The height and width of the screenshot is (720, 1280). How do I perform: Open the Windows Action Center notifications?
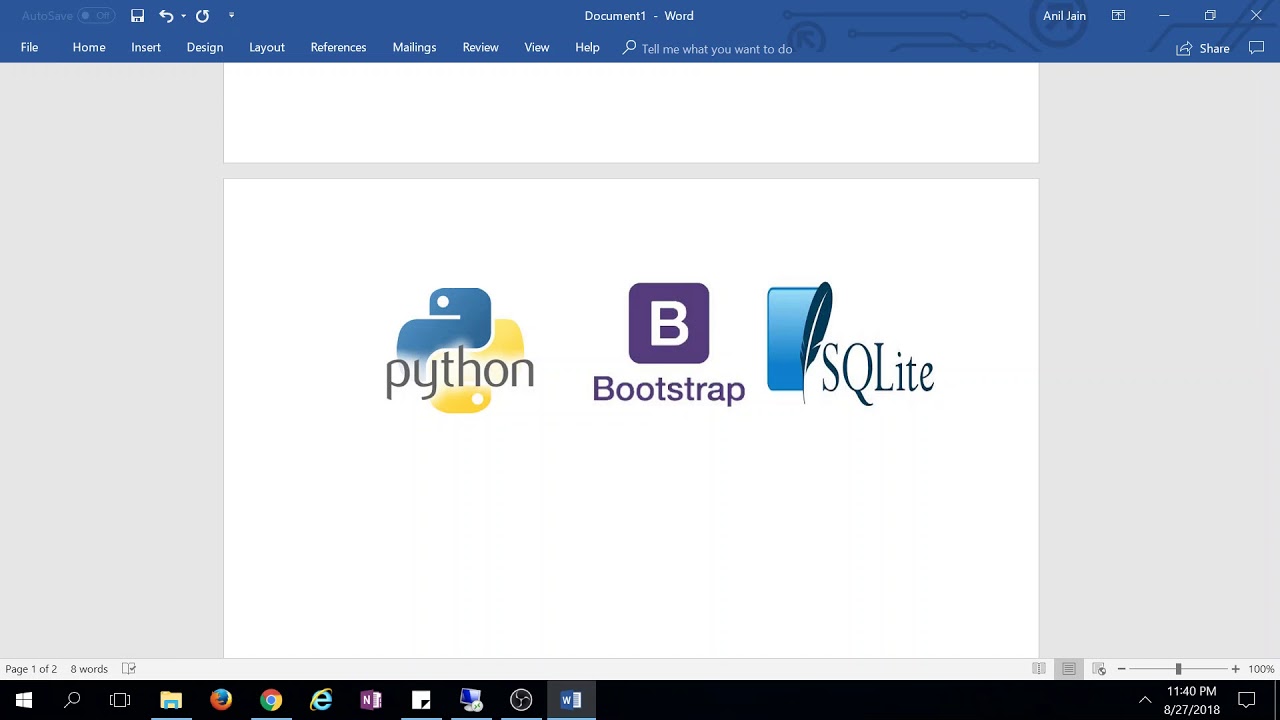pos(1247,700)
